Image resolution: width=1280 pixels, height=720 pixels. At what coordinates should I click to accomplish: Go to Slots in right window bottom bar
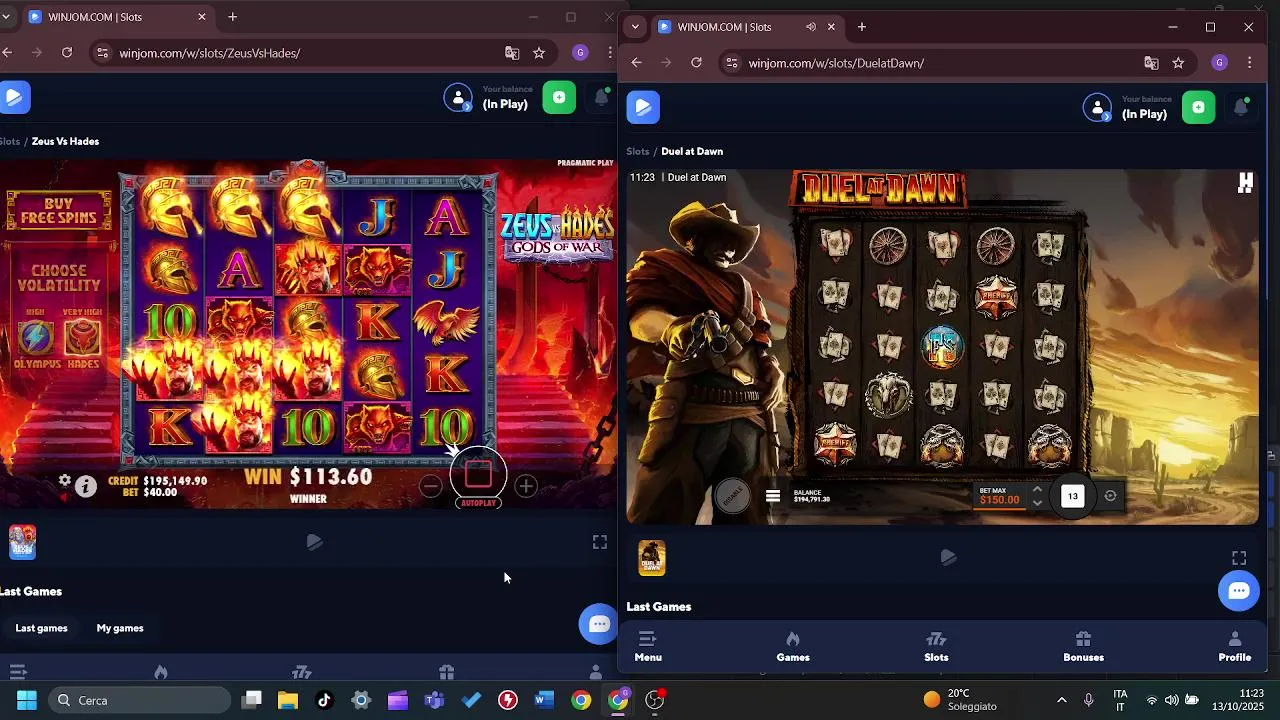[x=936, y=647]
